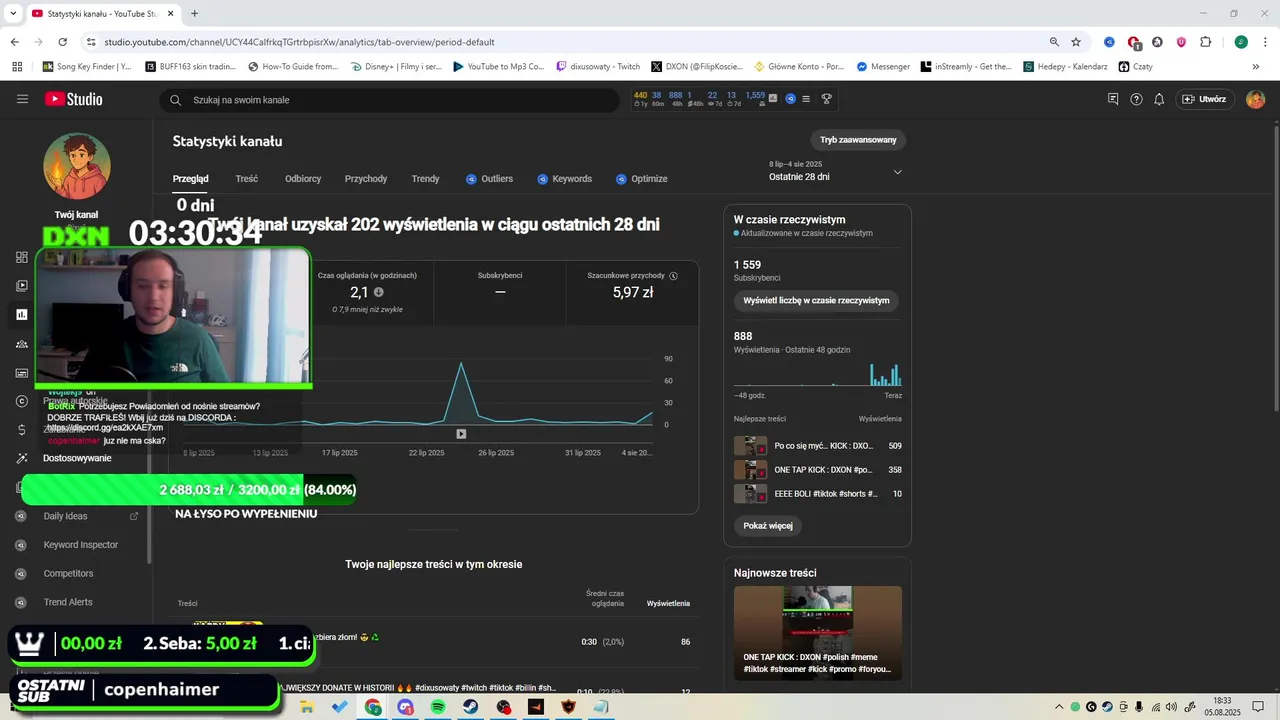Open a new Chrome tab with plus
The width and height of the screenshot is (1280, 720).
[194, 14]
